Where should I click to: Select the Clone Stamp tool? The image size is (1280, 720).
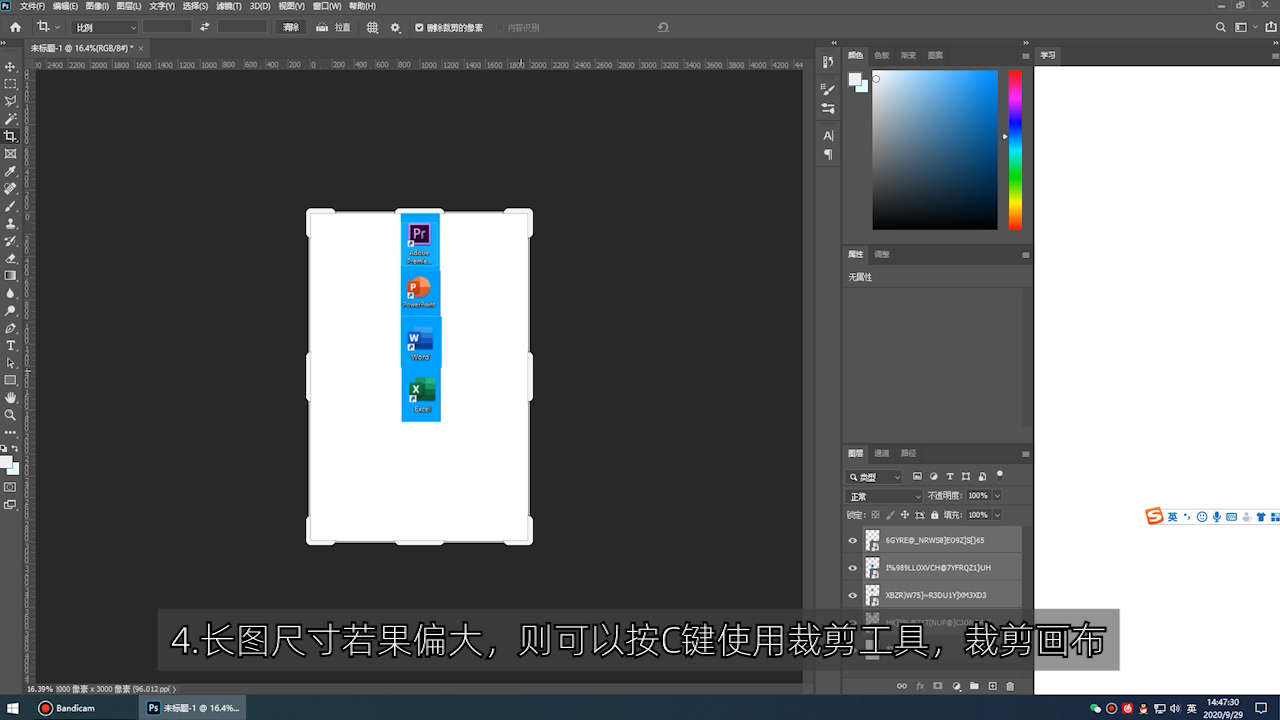tap(11, 223)
